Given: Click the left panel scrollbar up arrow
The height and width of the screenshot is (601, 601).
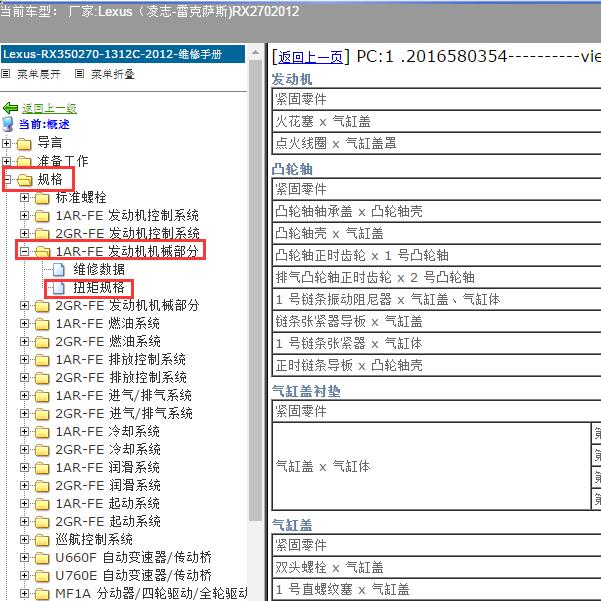Looking at the screenshot, I should [255, 53].
